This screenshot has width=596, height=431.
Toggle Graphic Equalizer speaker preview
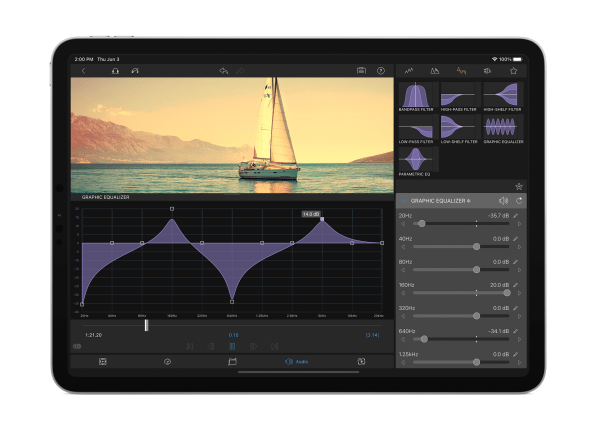click(503, 201)
